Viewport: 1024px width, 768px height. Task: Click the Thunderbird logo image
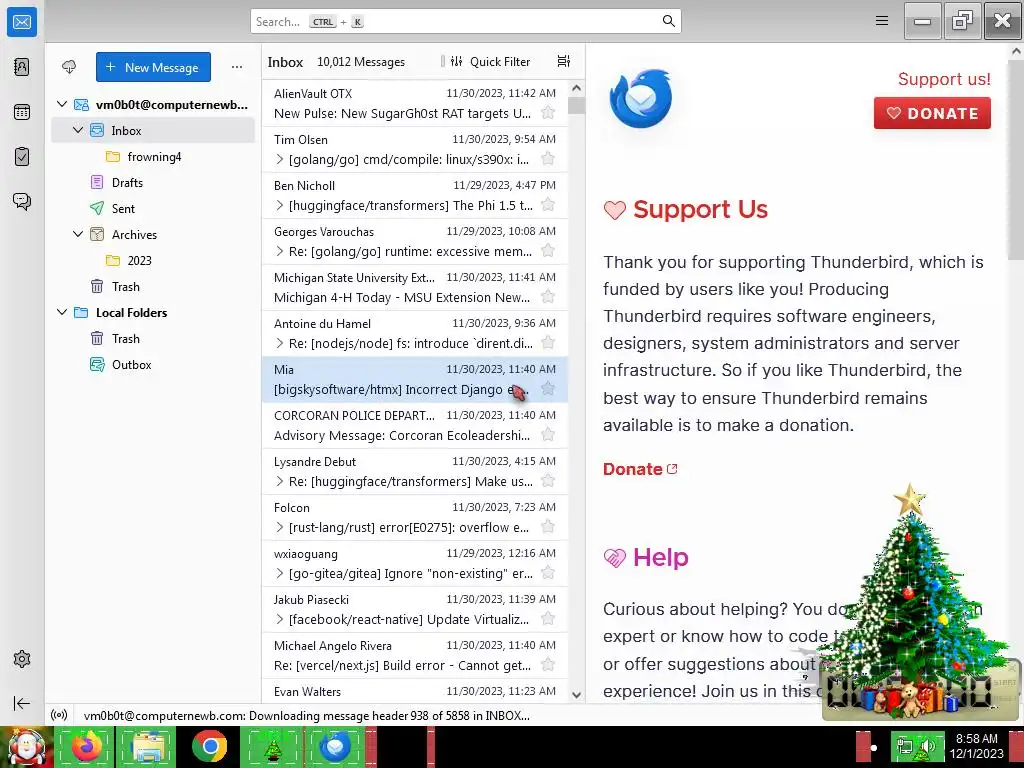click(x=641, y=99)
